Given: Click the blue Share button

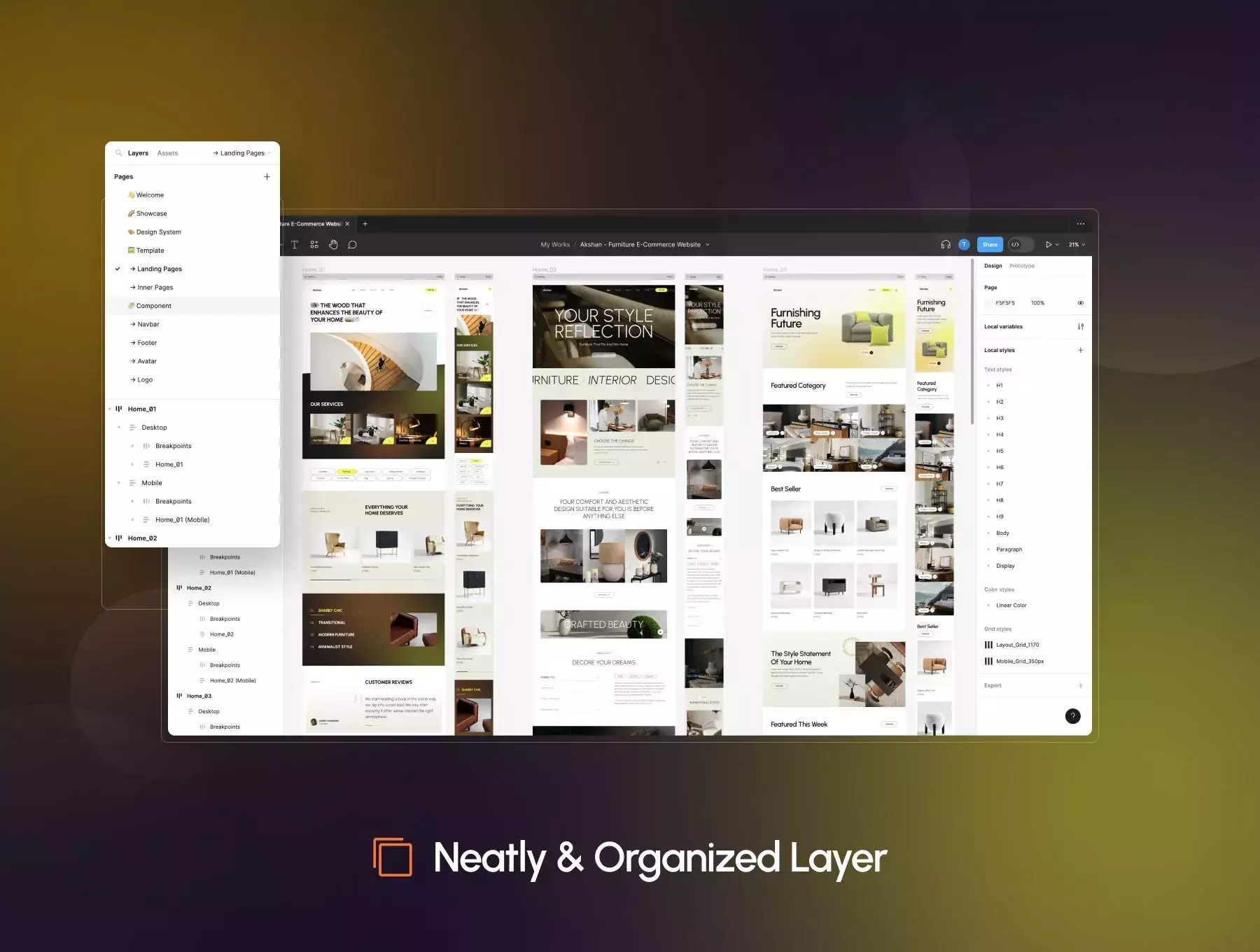Looking at the screenshot, I should (x=990, y=244).
